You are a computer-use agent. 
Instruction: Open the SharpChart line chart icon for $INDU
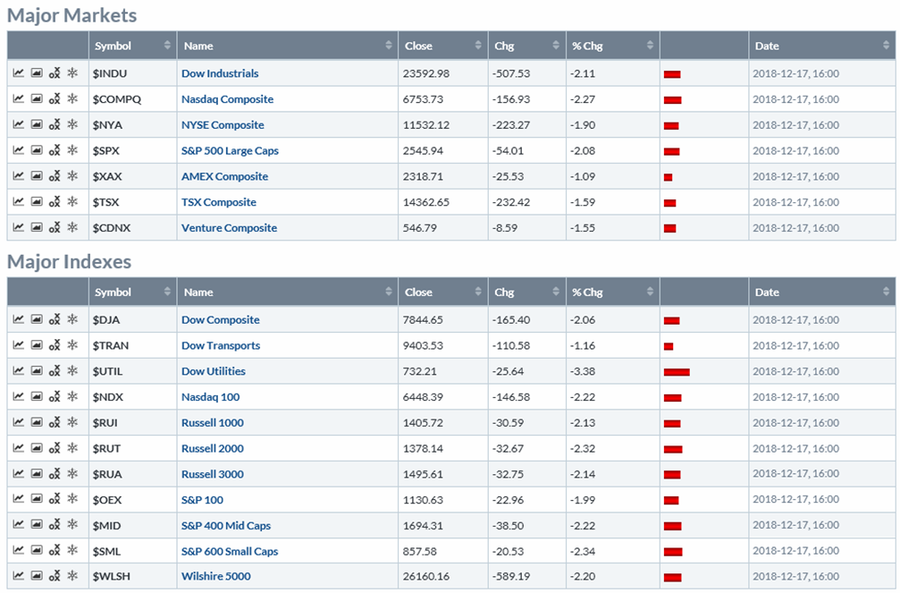[19, 73]
